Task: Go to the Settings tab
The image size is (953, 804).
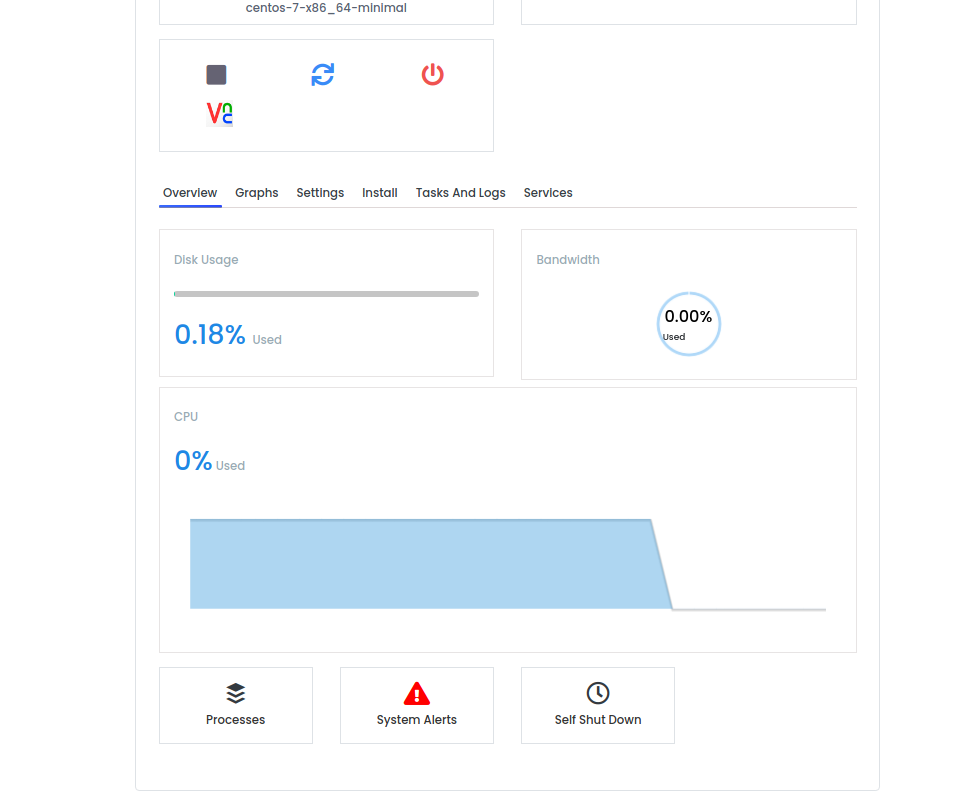Action: coord(320,193)
